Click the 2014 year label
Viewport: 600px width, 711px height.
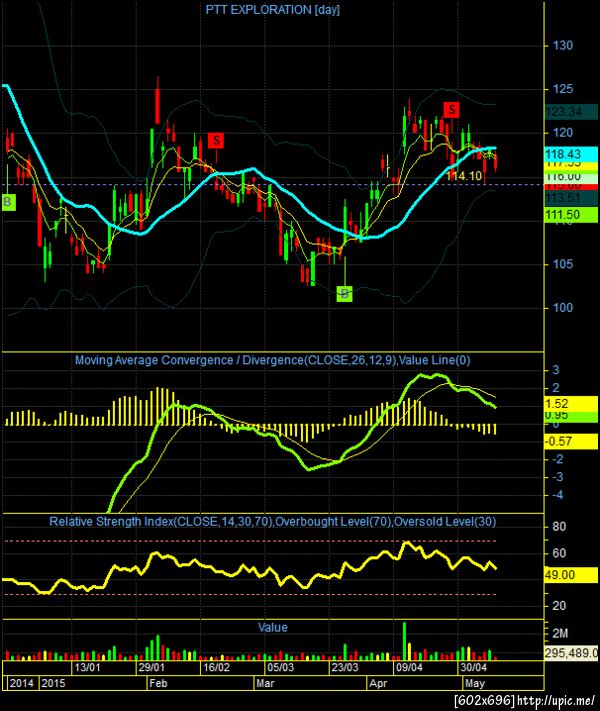click(x=22, y=683)
